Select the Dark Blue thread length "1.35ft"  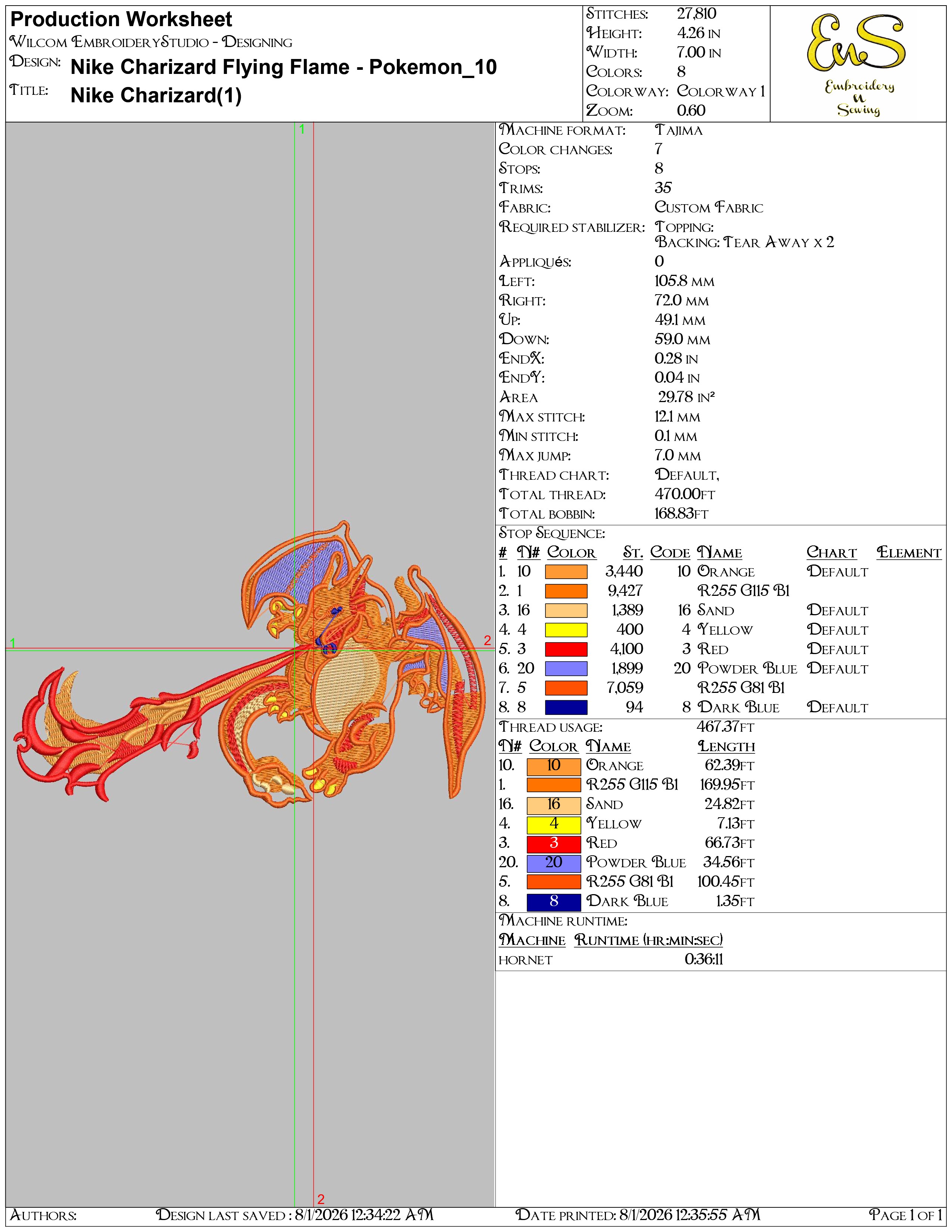pos(735,902)
